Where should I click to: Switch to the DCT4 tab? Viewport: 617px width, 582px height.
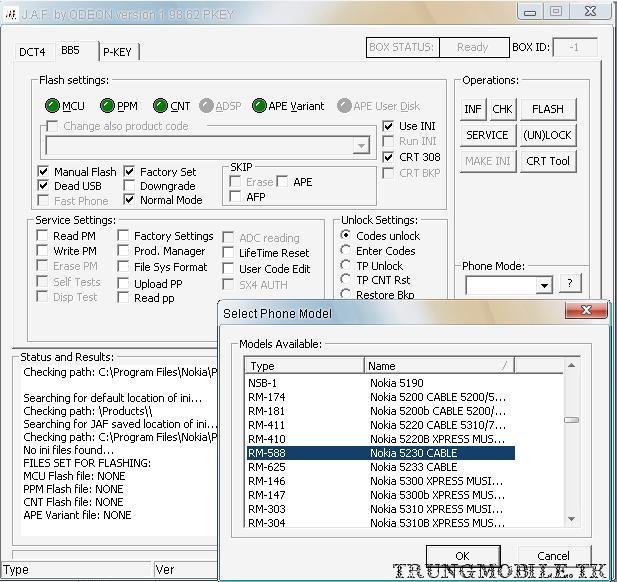click(x=32, y=52)
